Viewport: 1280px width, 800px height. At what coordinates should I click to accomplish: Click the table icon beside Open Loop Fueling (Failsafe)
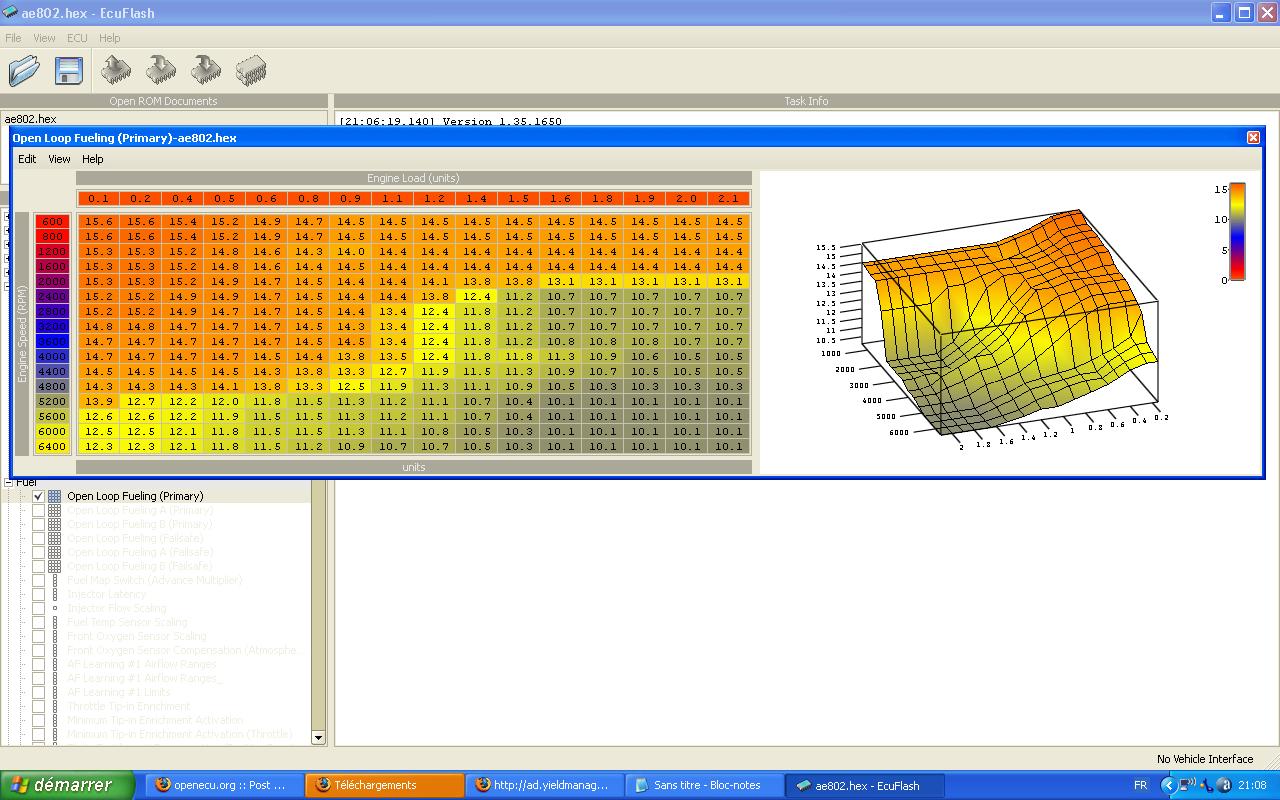point(55,538)
